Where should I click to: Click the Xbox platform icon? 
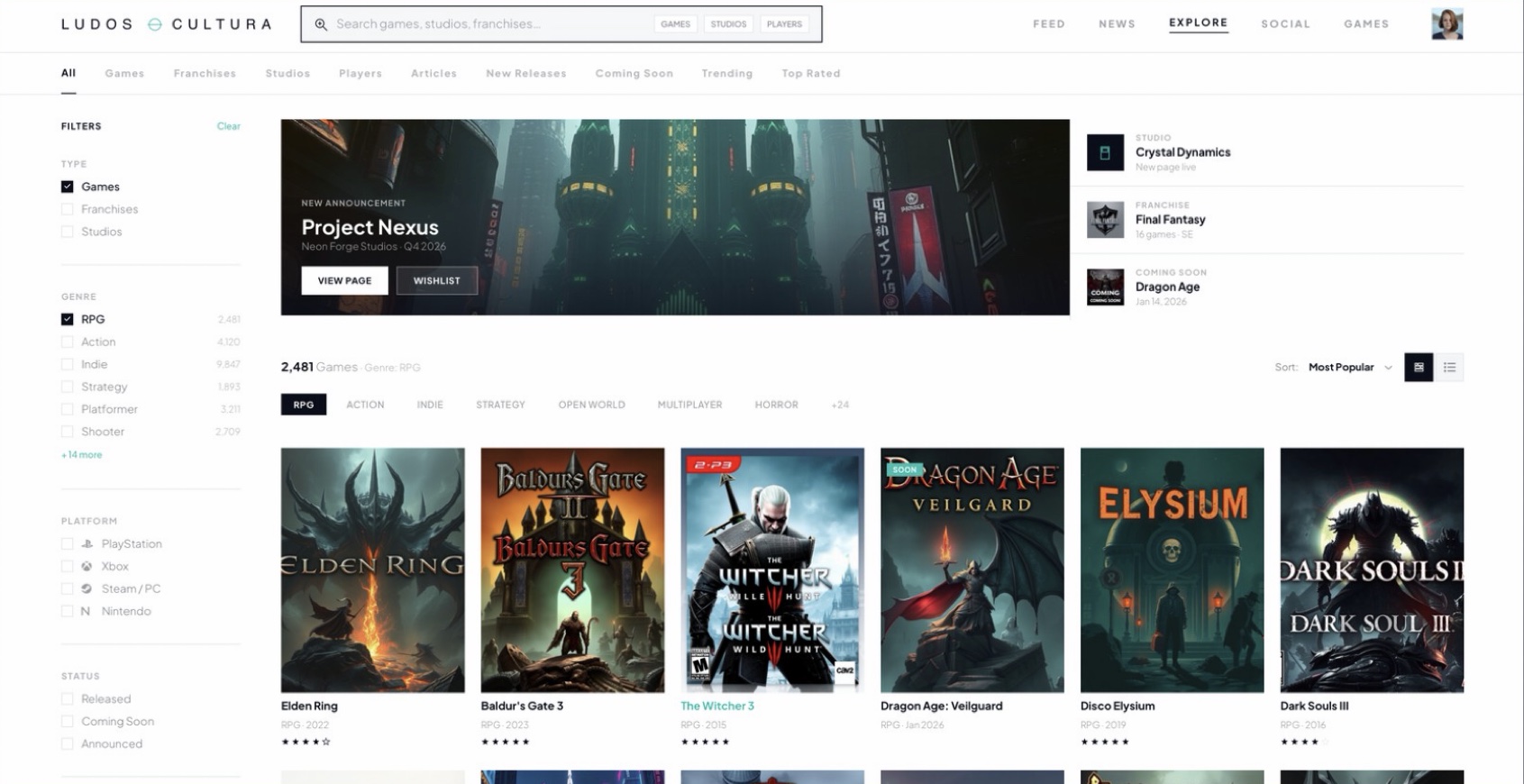click(x=87, y=567)
